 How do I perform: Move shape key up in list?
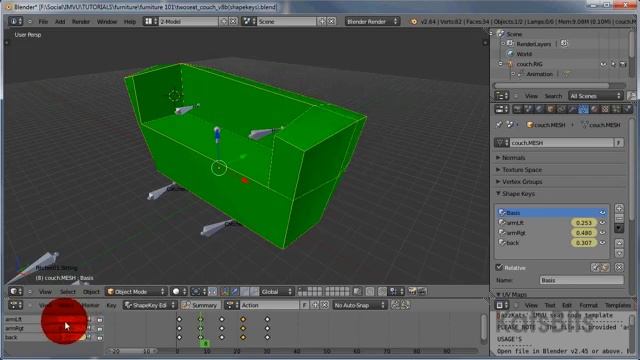point(619,243)
